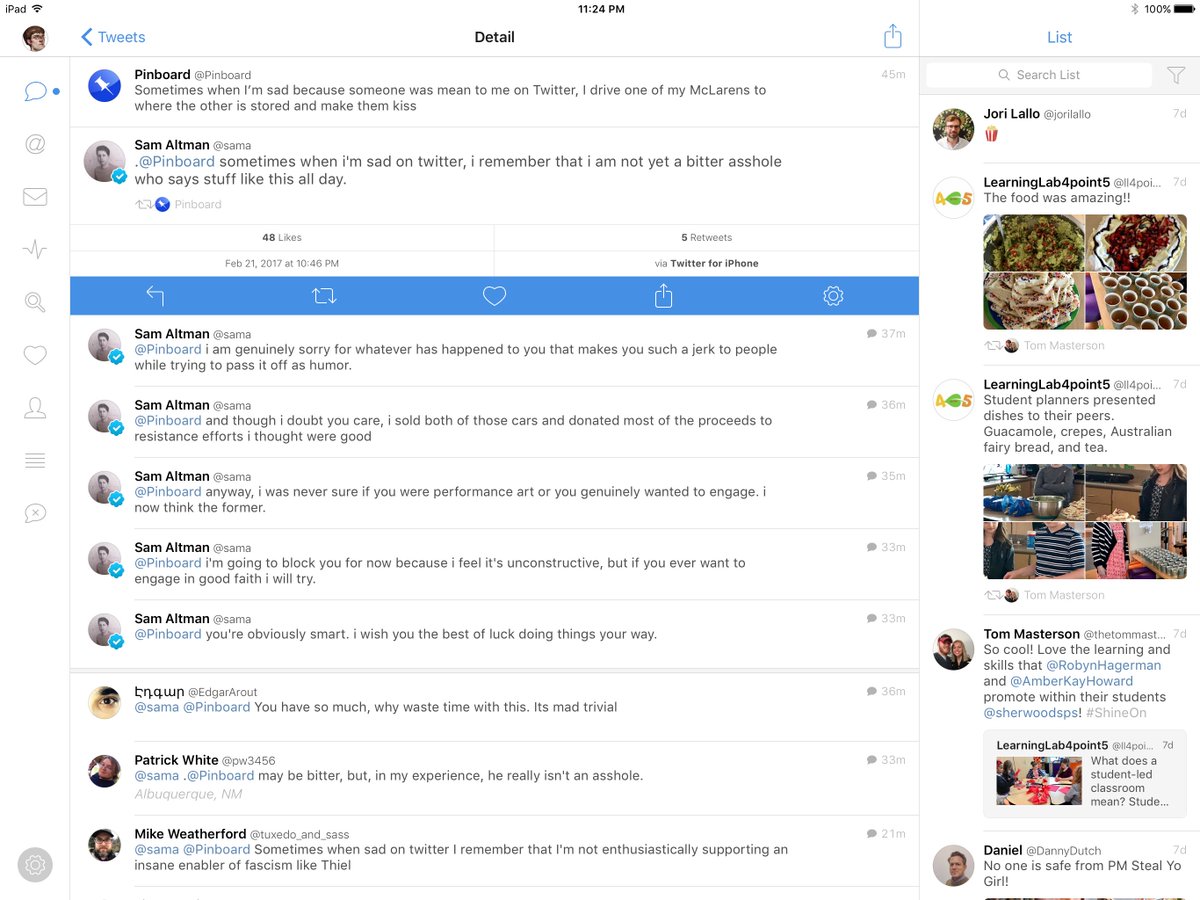
Task: Tap @RobynHagerman mention link
Action: tap(1104, 665)
